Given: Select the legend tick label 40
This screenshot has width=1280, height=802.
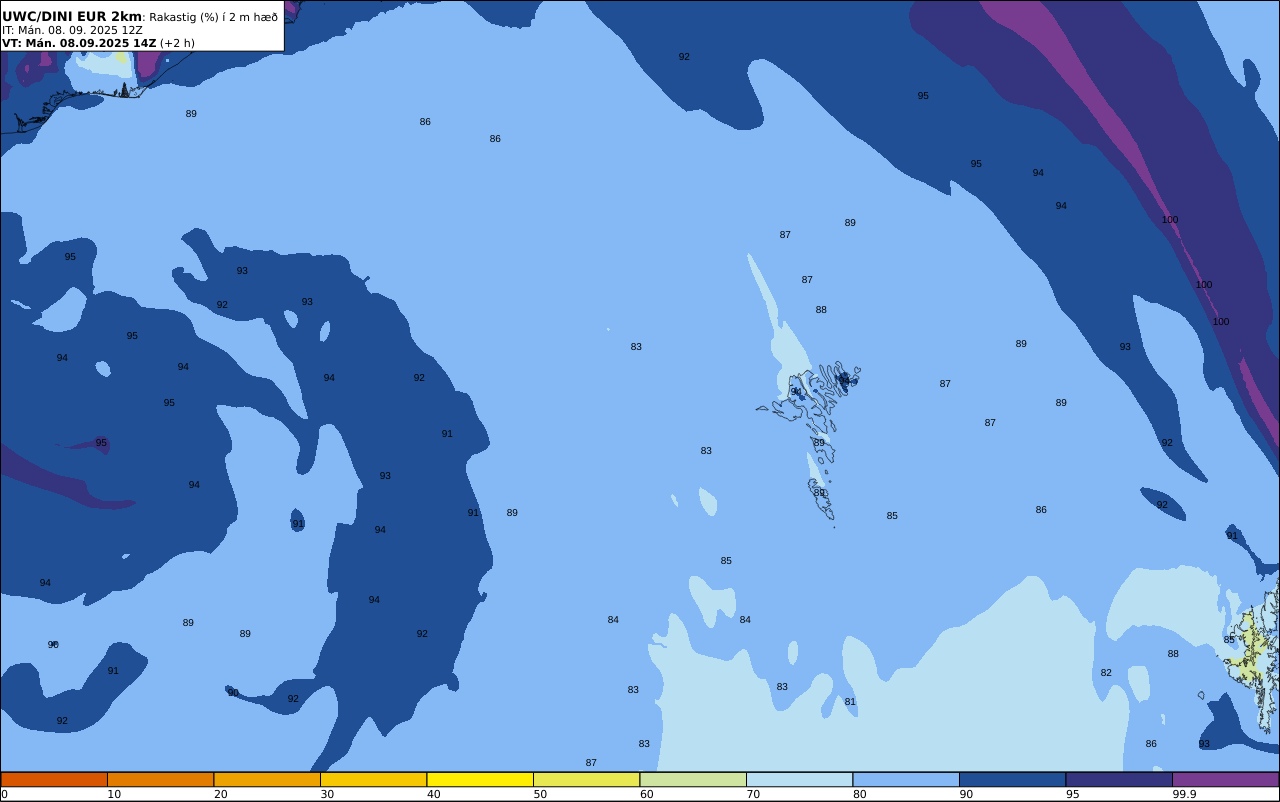Looking at the screenshot, I should [434, 794].
